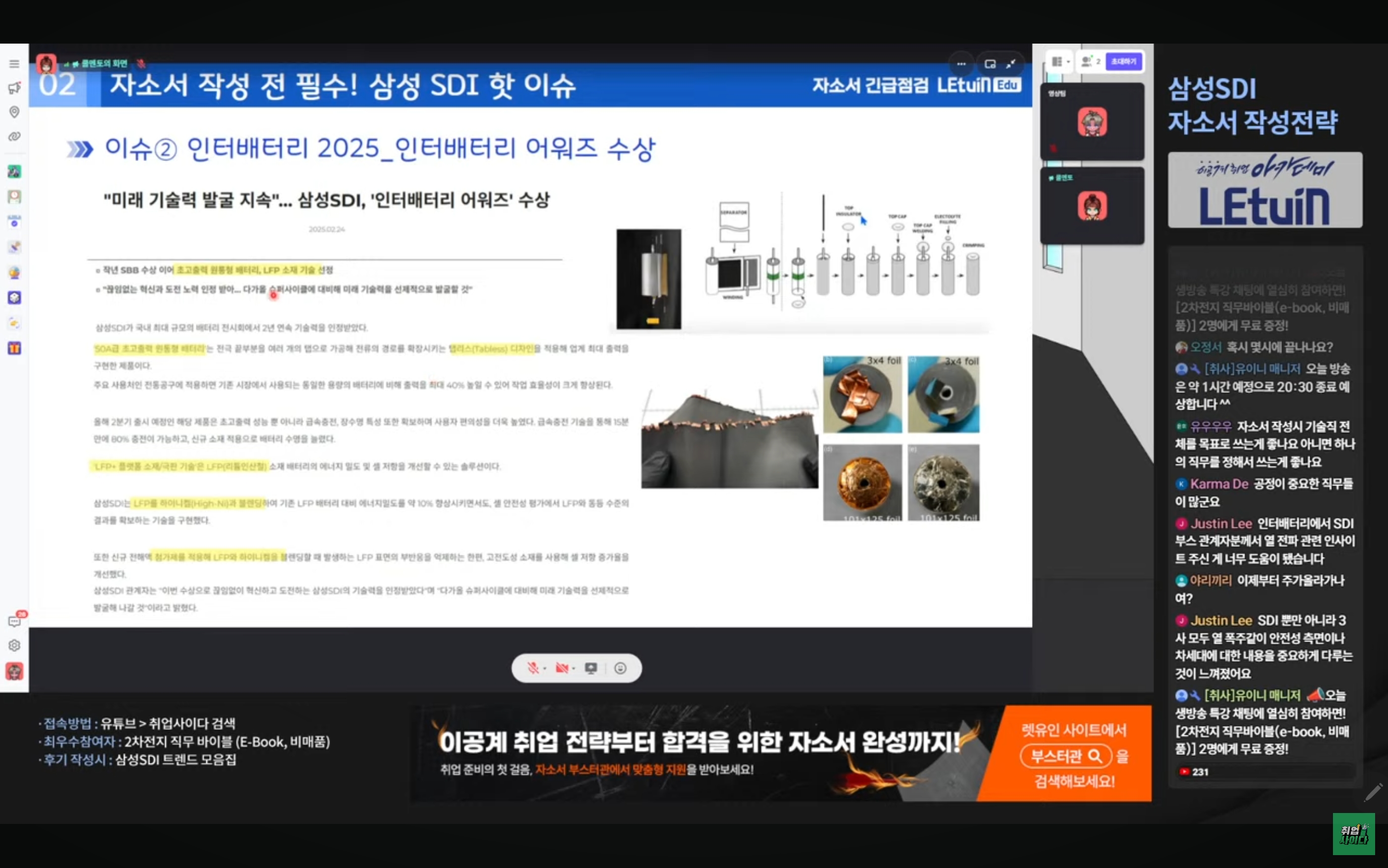Turn on the camera in bottom toolbar
Image resolution: width=1388 pixels, height=868 pixels.
point(561,668)
